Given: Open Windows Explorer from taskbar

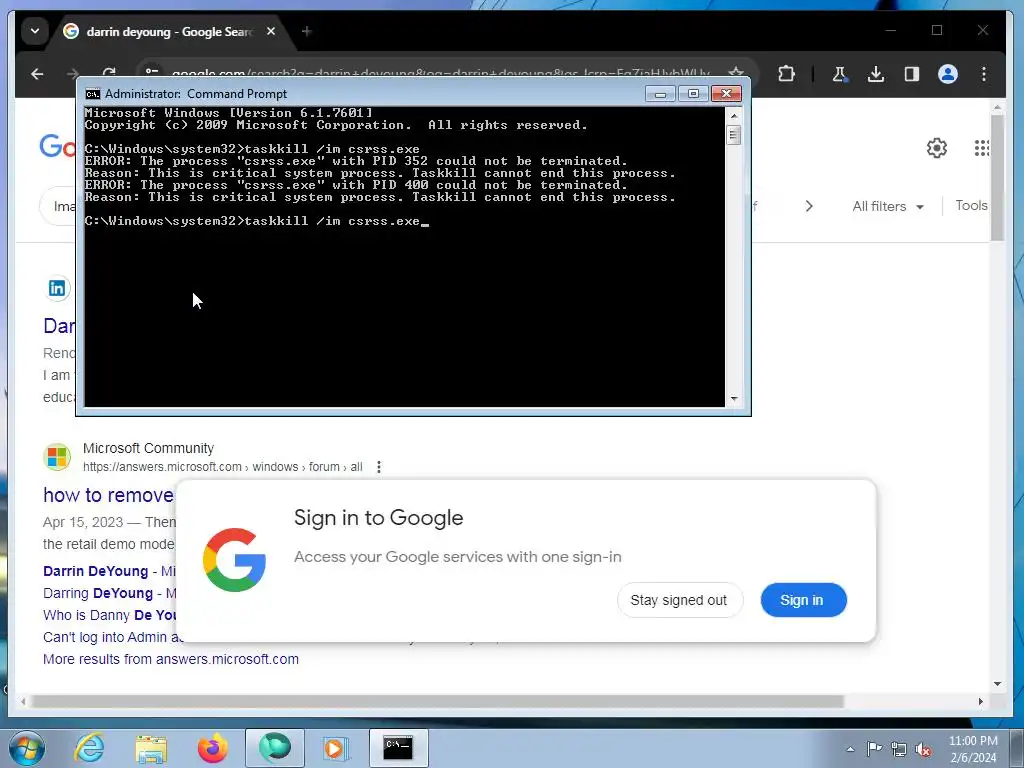Looking at the screenshot, I should 151,748.
